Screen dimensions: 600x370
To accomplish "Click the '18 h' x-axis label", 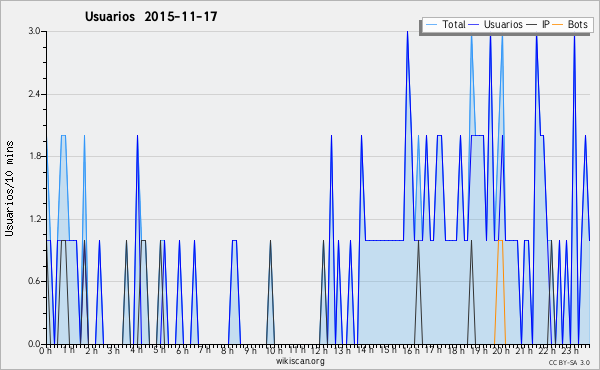I will (456, 350).
